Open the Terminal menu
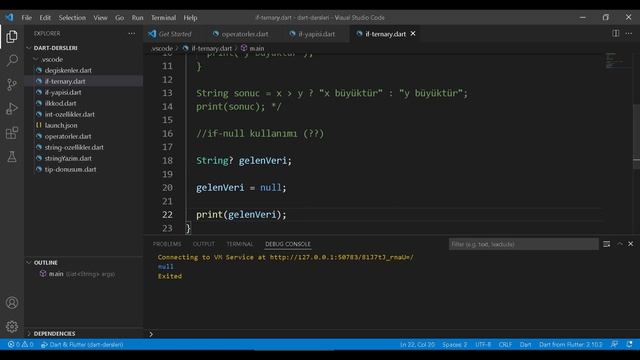The width and height of the screenshot is (640, 360). coord(163,18)
